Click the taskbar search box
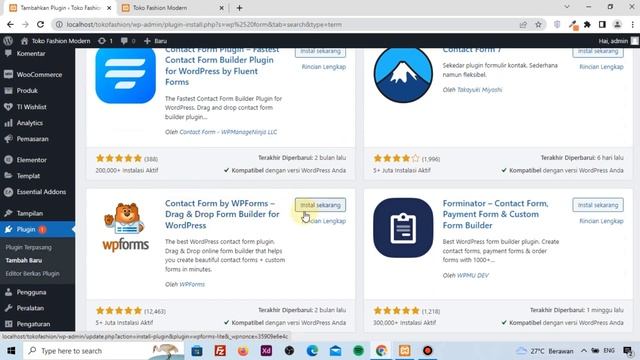The width and height of the screenshot is (640, 360). click(x=102, y=351)
